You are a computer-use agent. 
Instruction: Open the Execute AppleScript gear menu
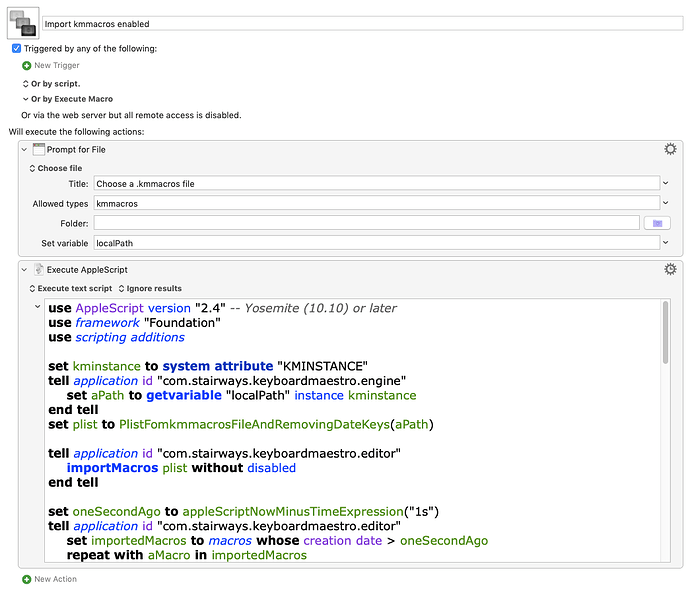670,269
